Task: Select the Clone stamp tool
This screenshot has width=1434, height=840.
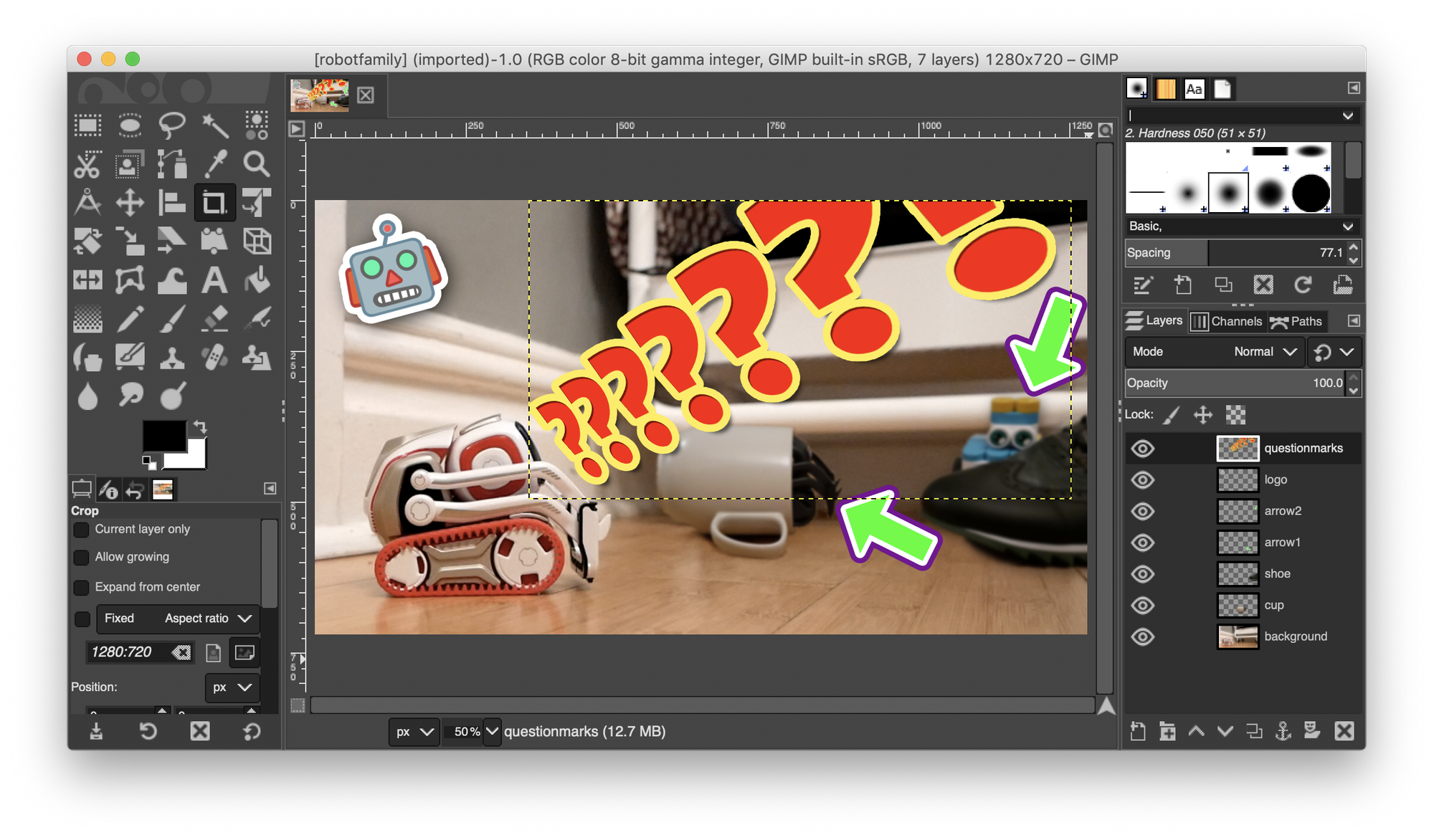Action: (172, 357)
